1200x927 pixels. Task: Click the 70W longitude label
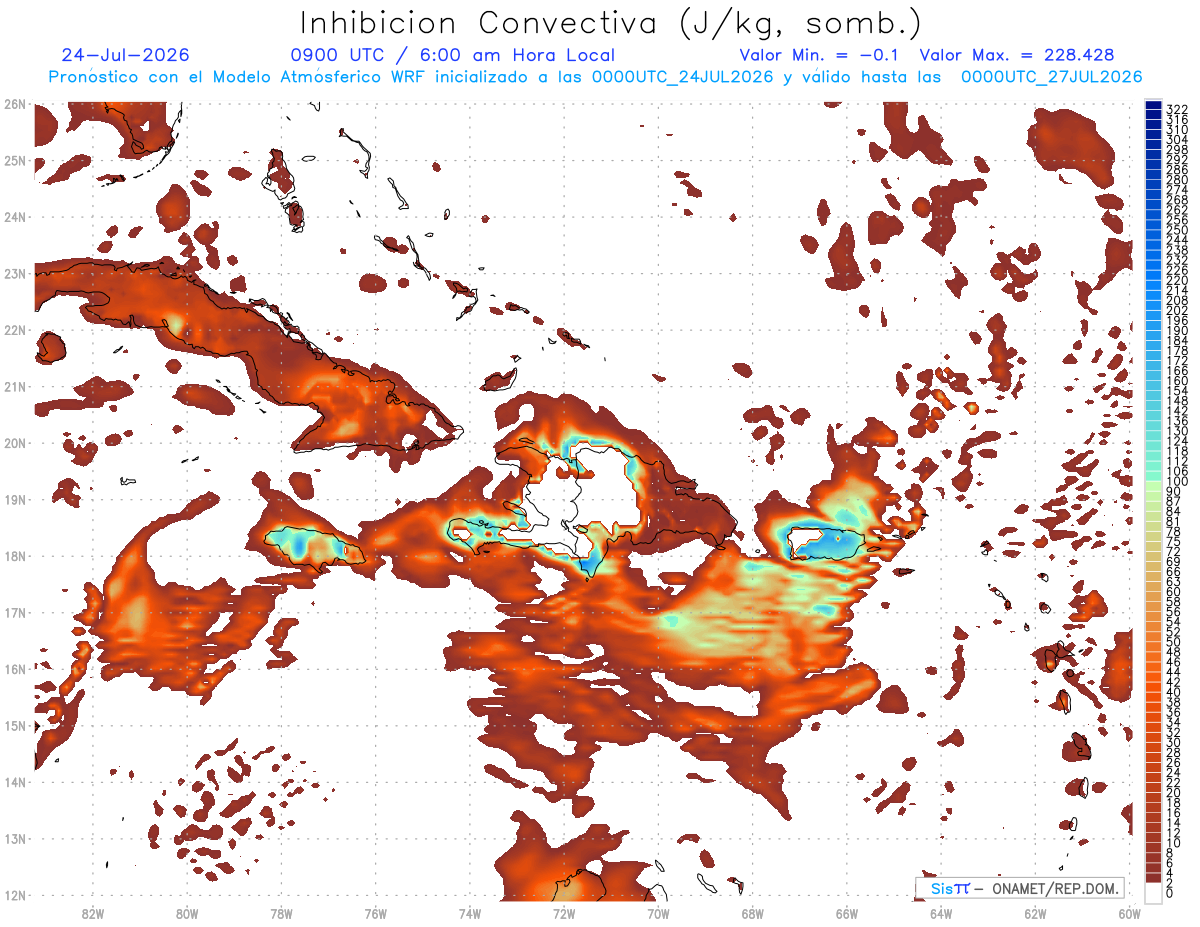[x=658, y=913]
